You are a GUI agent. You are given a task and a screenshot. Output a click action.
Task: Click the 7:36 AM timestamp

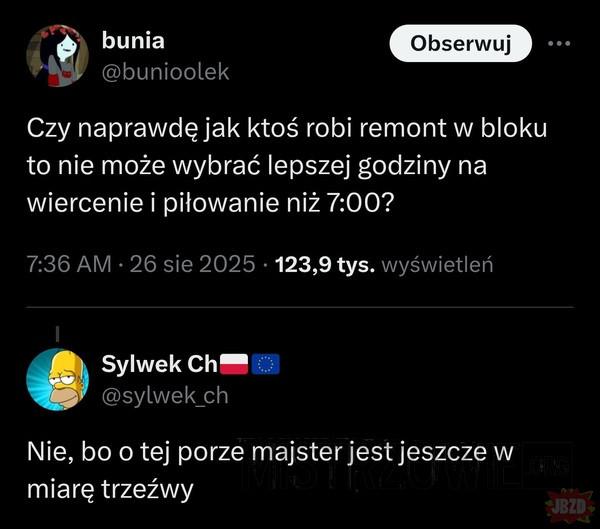(x=69, y=264)
